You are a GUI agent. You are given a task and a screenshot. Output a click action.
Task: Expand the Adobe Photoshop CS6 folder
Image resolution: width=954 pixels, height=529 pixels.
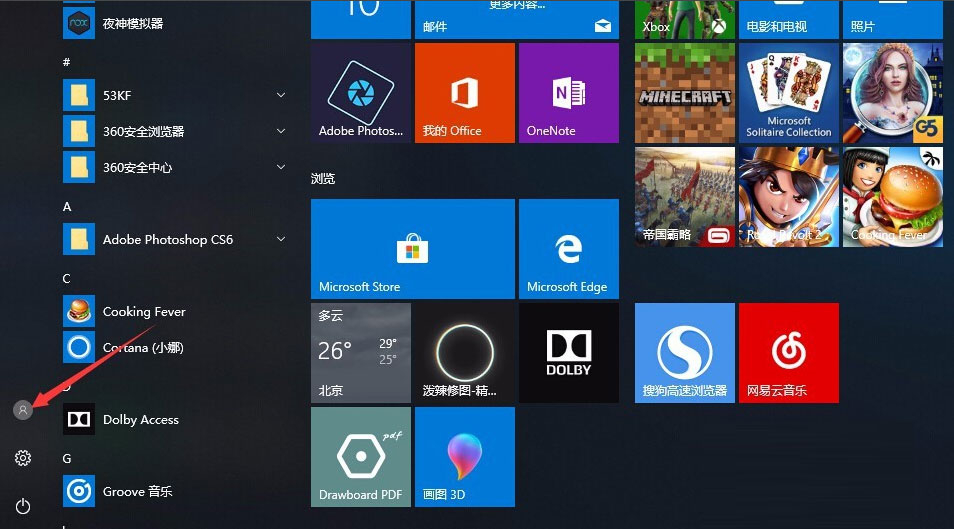[x=280, y=239]
